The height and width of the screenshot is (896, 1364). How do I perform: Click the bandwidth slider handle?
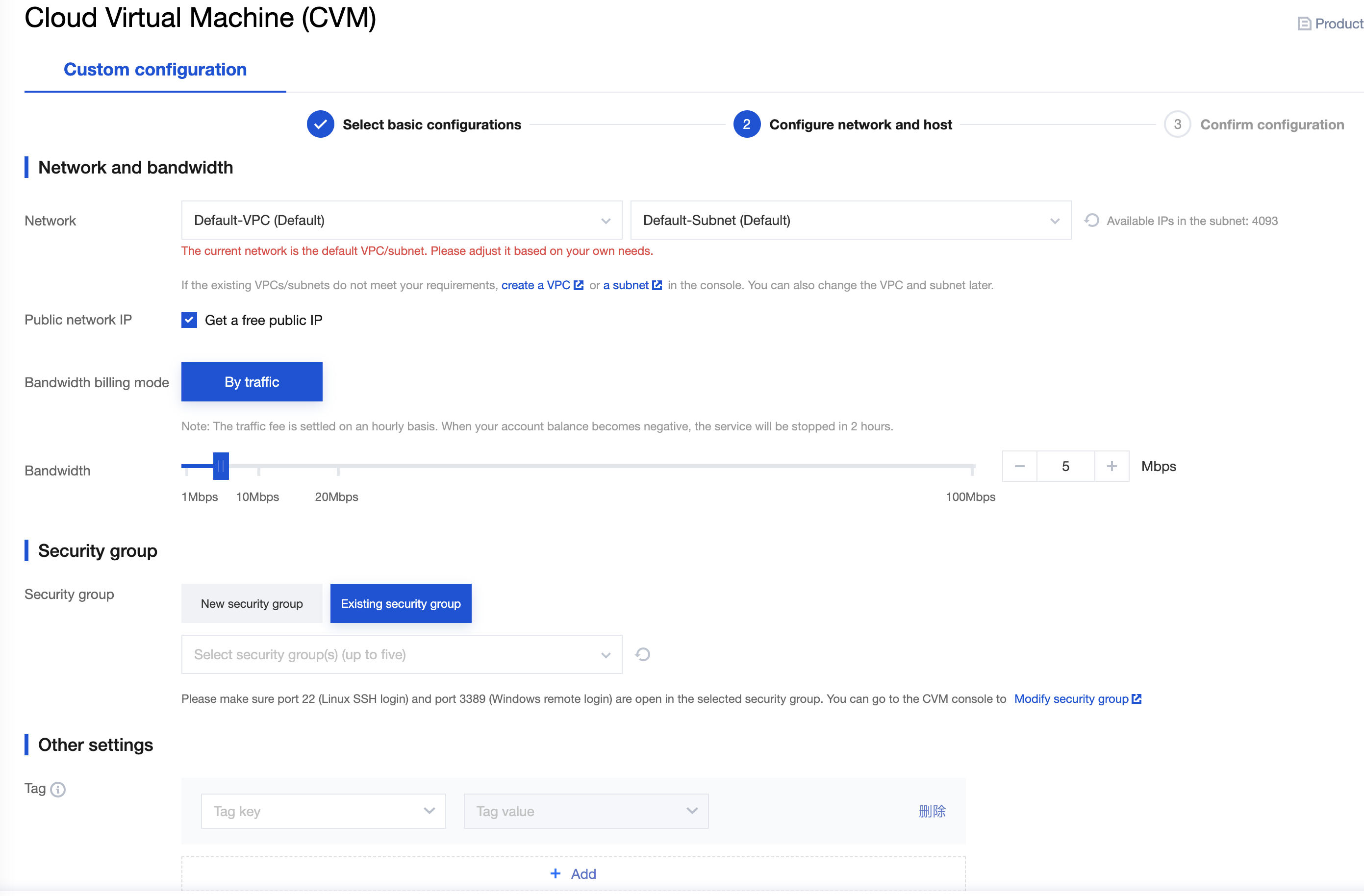click(x=221, y=466)
